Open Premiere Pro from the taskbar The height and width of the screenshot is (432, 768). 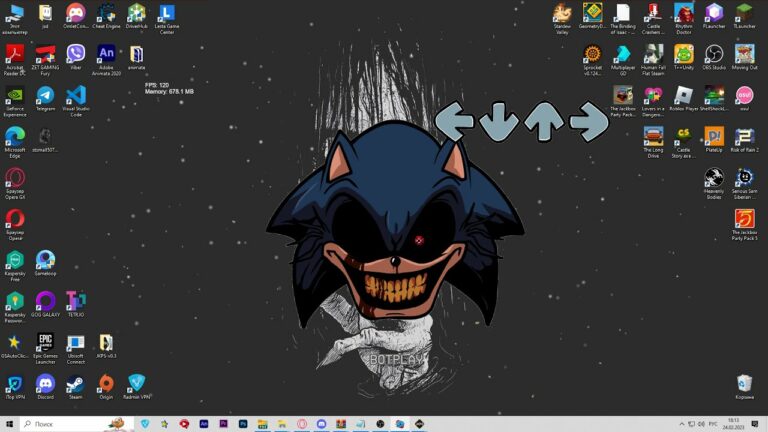[223, 424]
